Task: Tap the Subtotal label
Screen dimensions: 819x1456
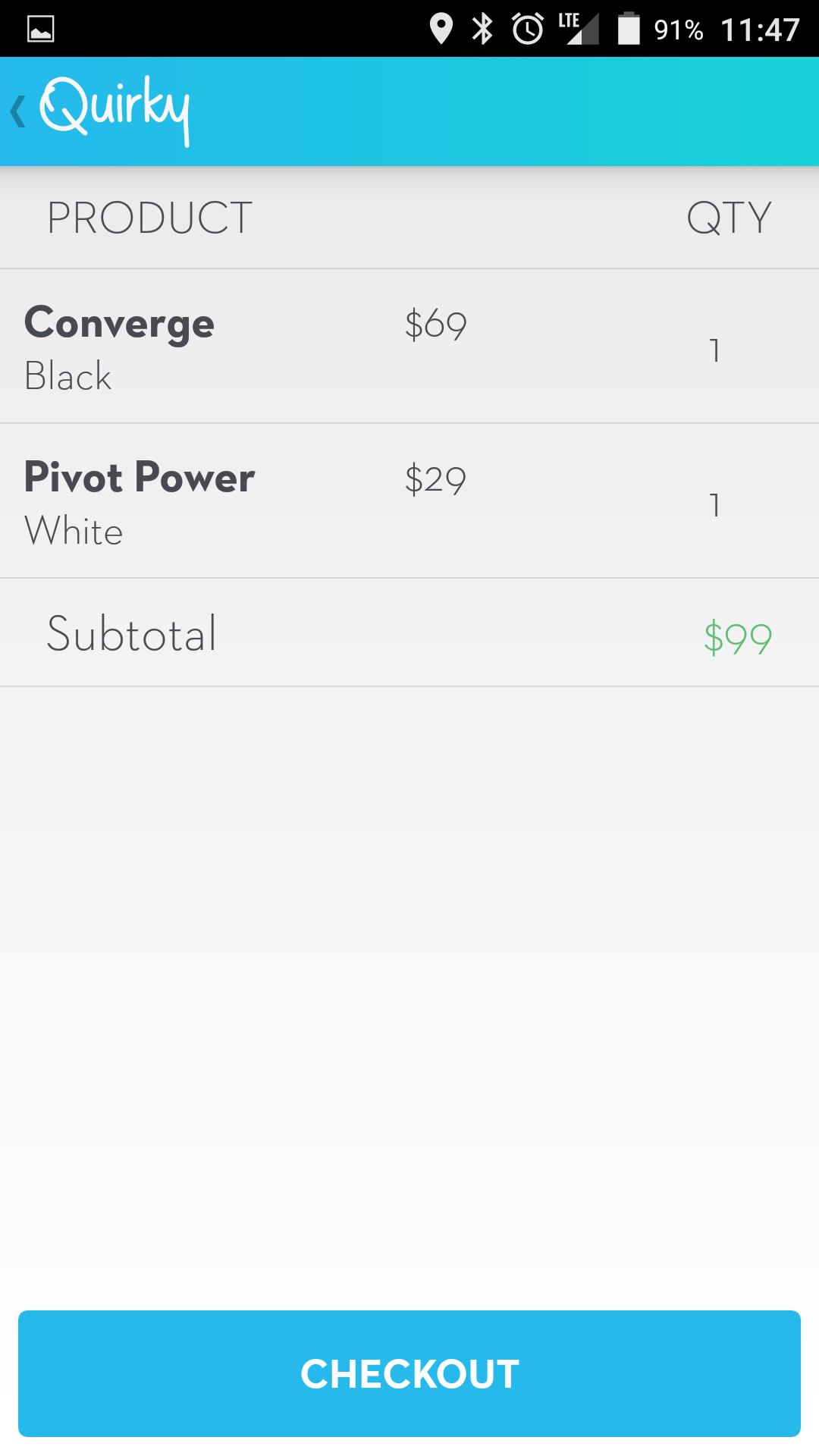Action: pyautogui.click(x=131, y=634)
